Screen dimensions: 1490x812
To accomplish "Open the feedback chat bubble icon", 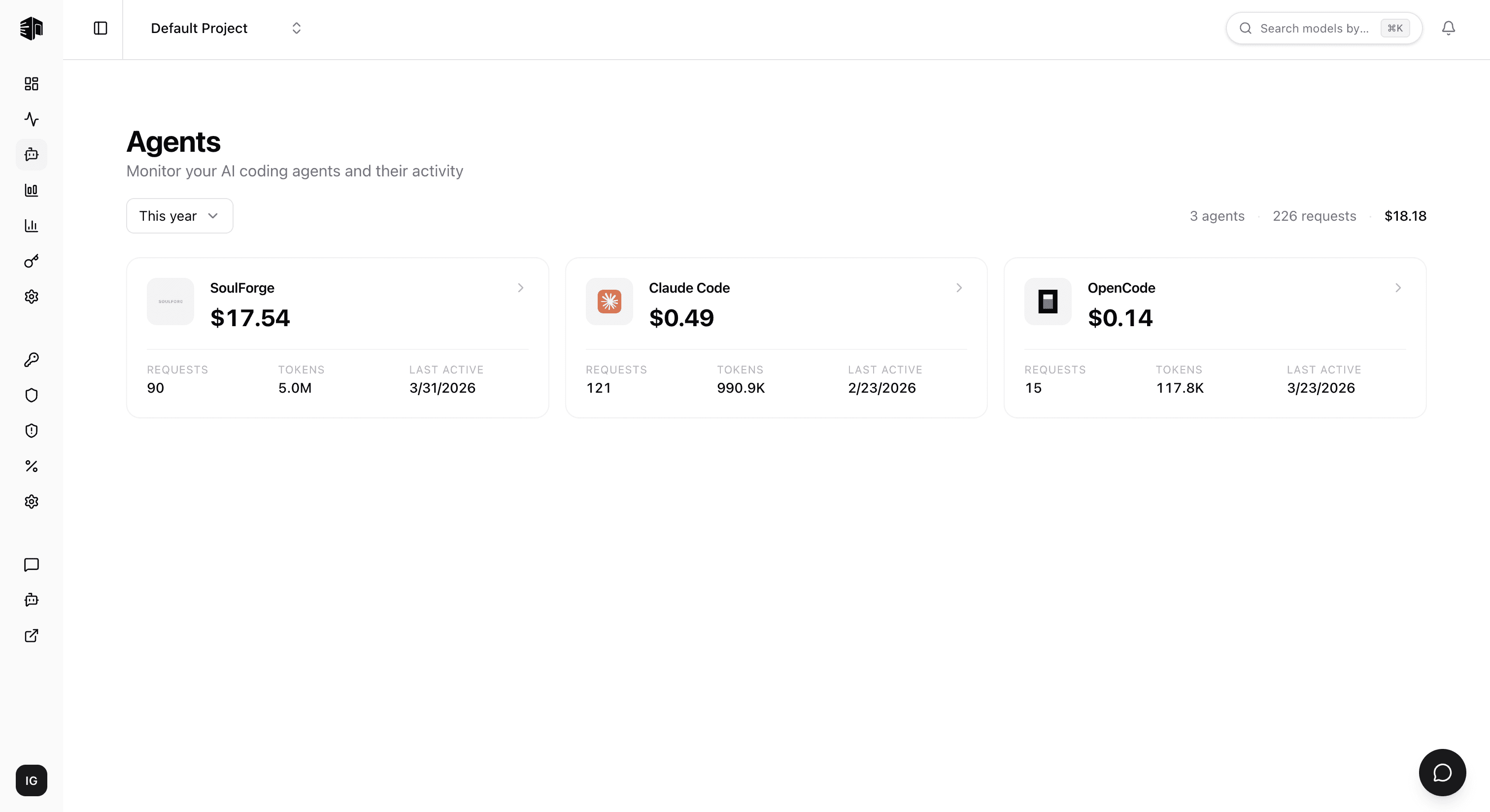I will click(x=31, y=565).
